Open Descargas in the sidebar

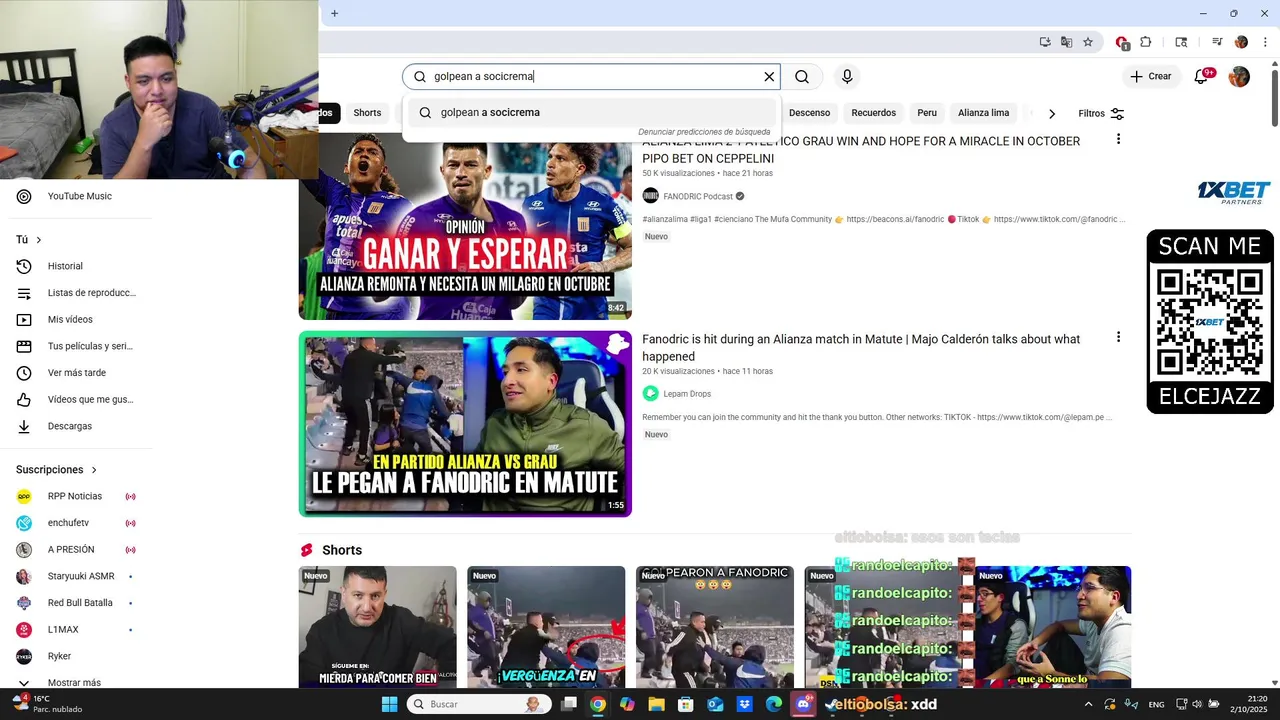(x=69, y=426)
